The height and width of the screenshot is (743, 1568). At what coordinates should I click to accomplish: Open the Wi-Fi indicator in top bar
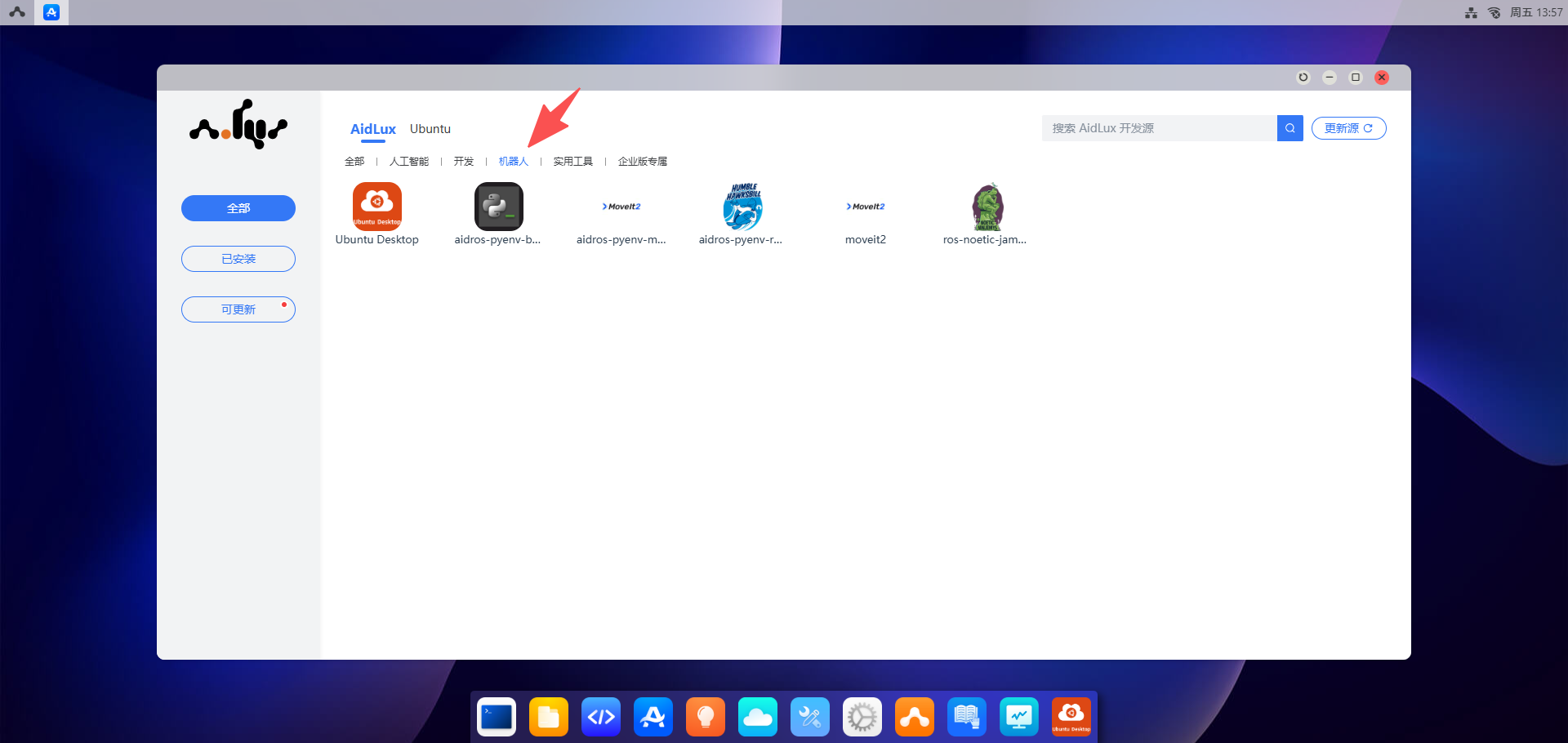point(1494,12)
